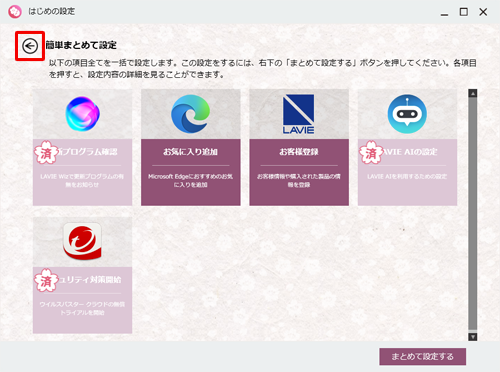Click the LAVIE logo icon
500x372 pixels.
[299, 114]
